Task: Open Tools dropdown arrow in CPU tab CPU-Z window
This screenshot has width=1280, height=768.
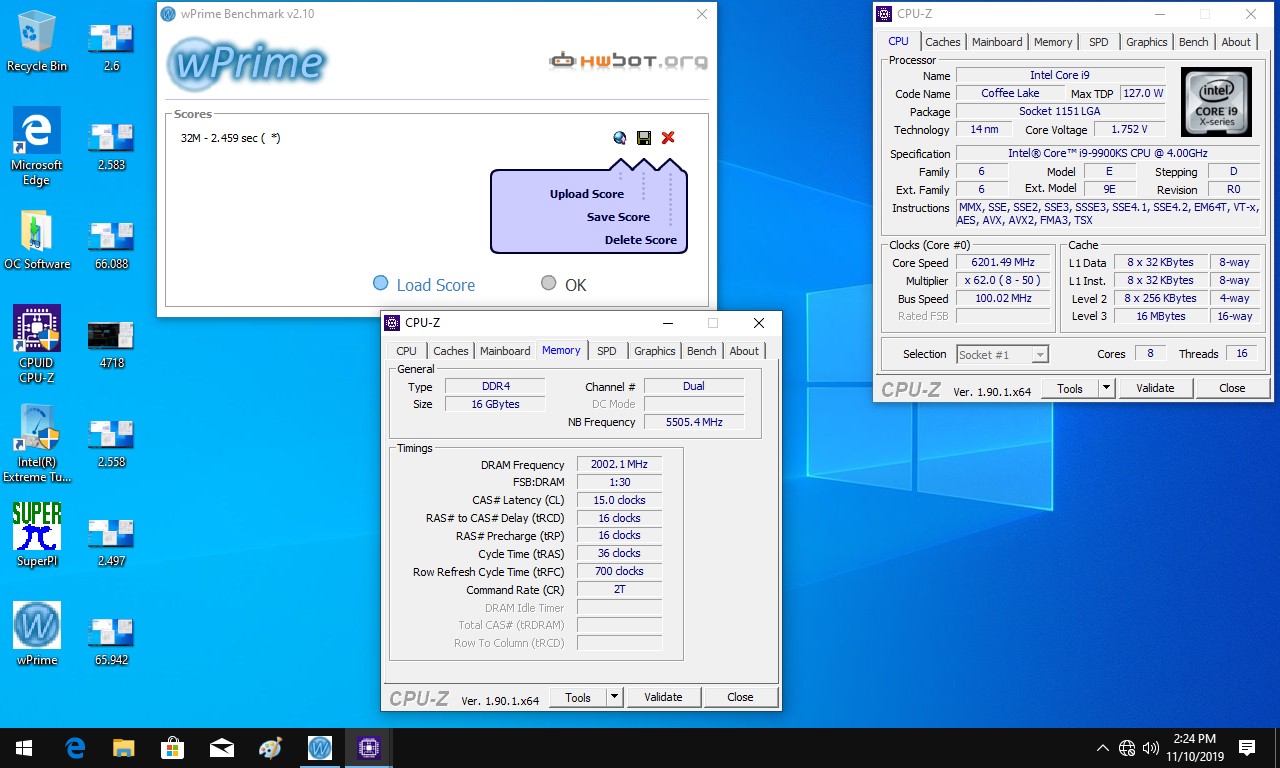Action: (x=1106, y=388)
